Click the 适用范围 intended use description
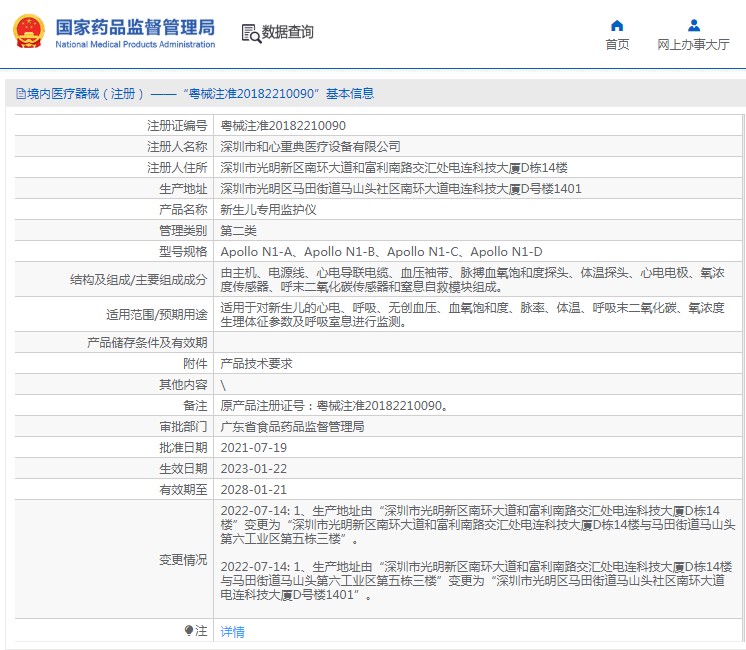 (x=472, y=315)
